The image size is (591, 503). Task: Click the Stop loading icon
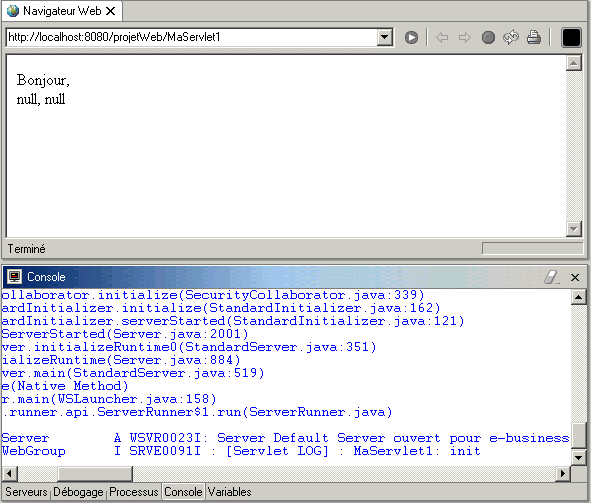[x=488, y=38]
